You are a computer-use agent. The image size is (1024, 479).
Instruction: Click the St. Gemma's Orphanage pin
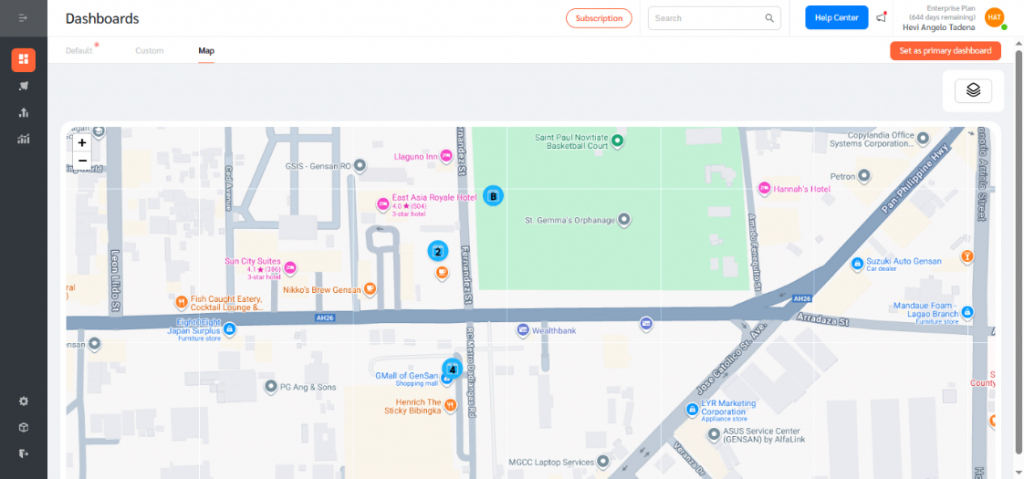(624, 220)
